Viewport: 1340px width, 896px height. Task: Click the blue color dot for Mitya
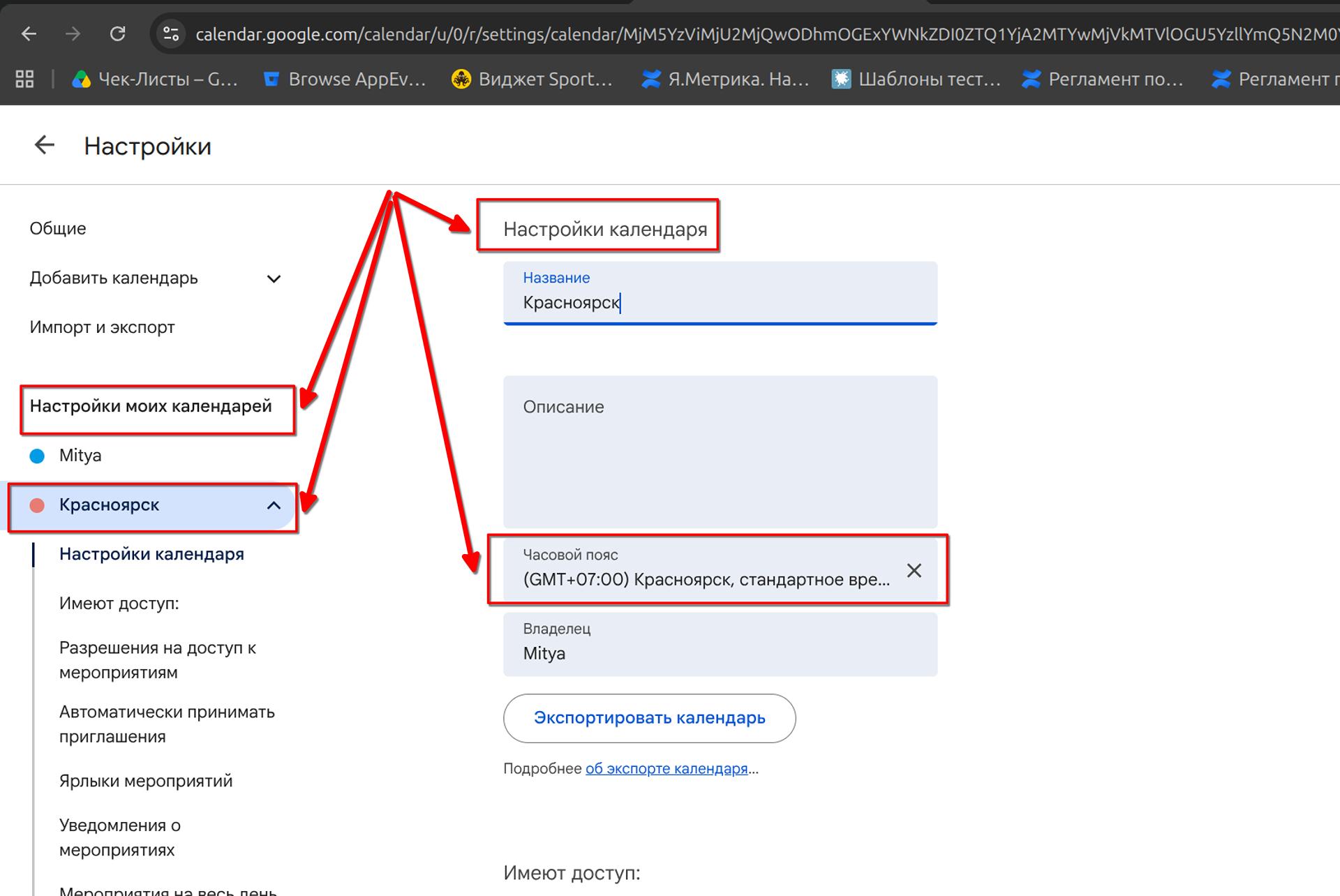[x=37, y=456]
